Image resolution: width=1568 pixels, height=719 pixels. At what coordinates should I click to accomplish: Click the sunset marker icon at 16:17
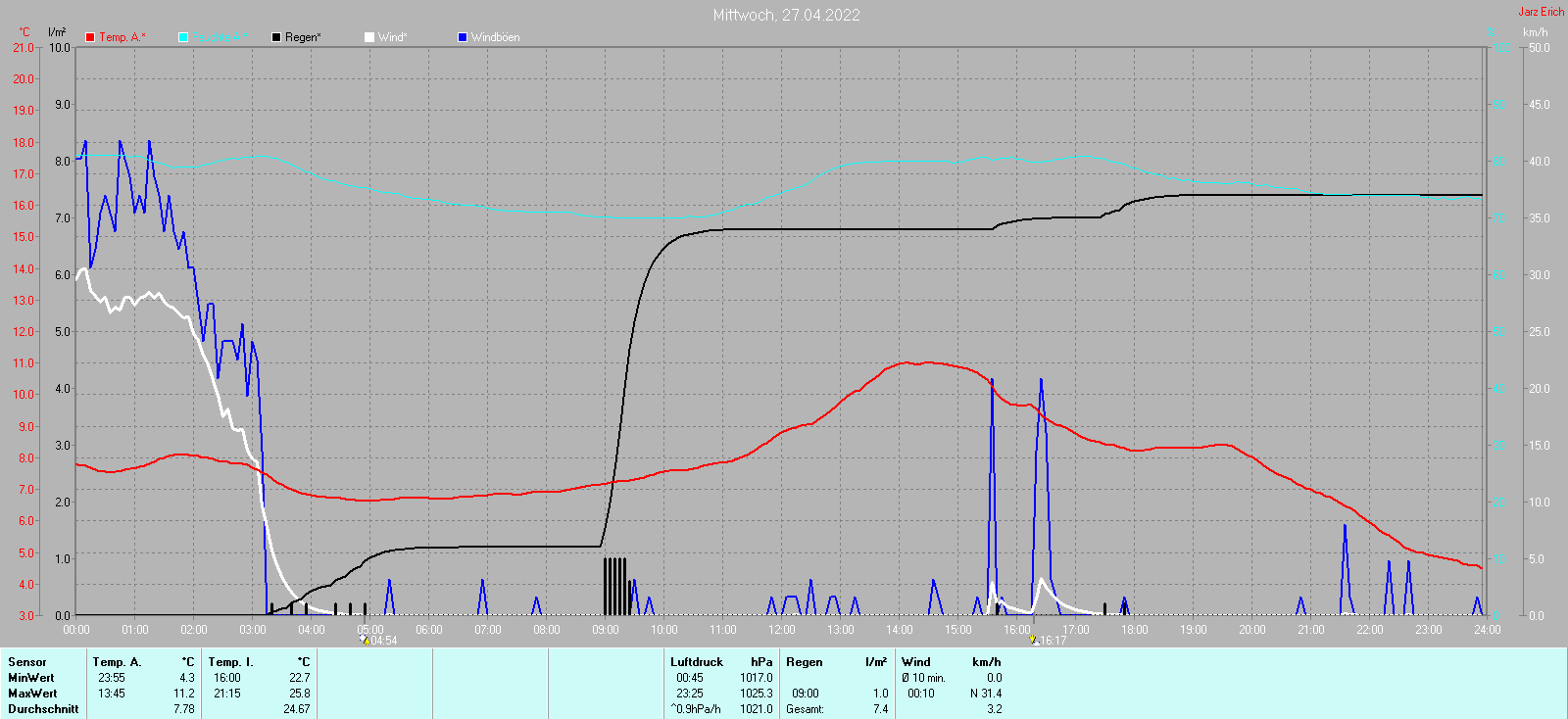(1033, 640)
